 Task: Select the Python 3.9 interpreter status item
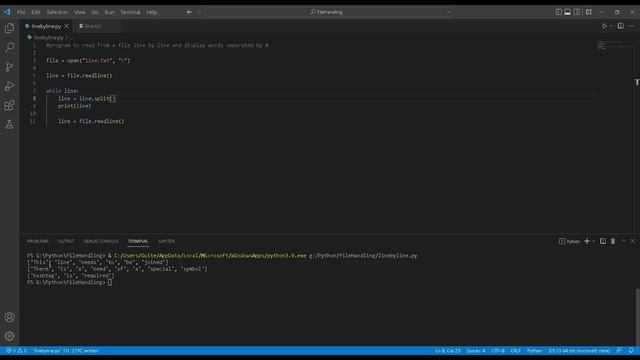pos(579,351)
